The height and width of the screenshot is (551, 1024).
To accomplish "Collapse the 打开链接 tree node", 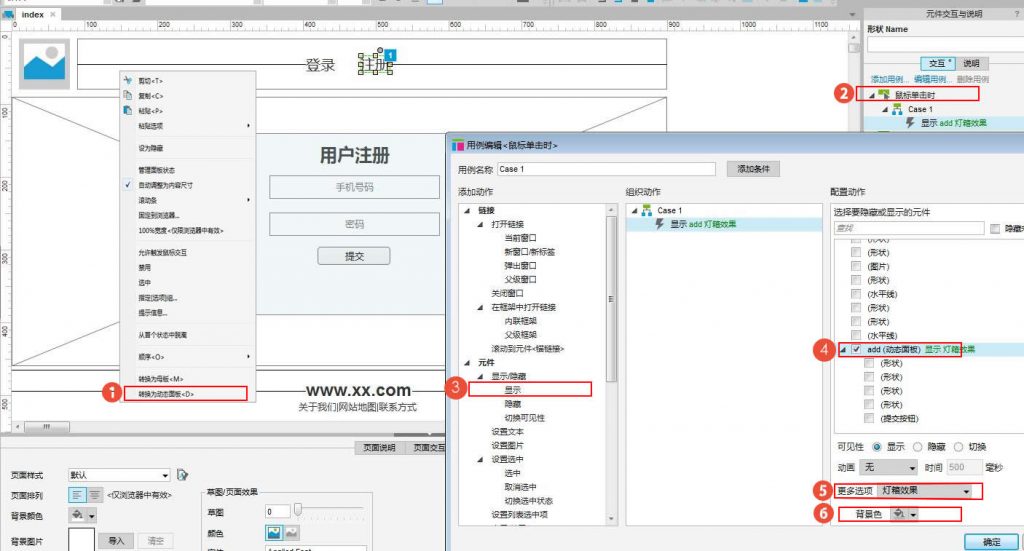I will [481, 224].
